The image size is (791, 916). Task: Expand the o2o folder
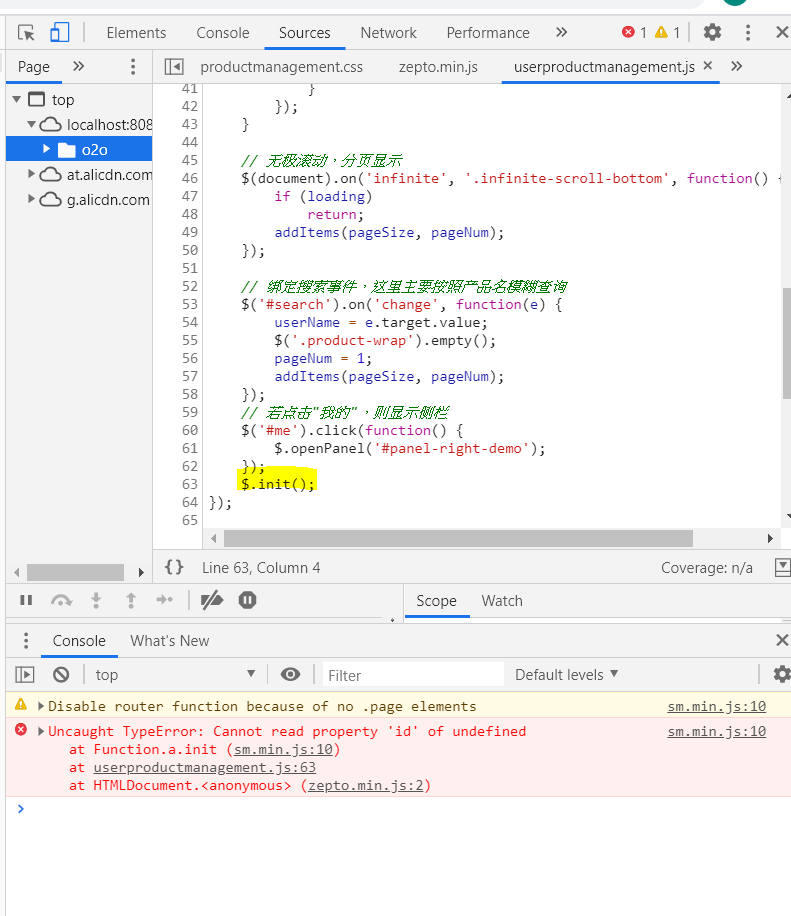click(x=47, y=149)
